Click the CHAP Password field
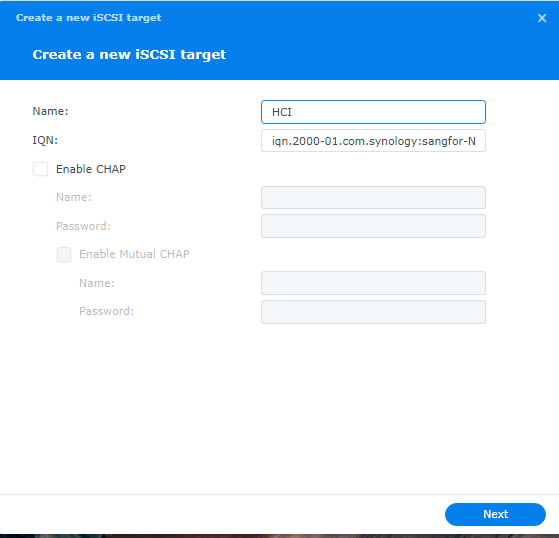The width and height of the screenshot is (559, 538). (373, 226)
